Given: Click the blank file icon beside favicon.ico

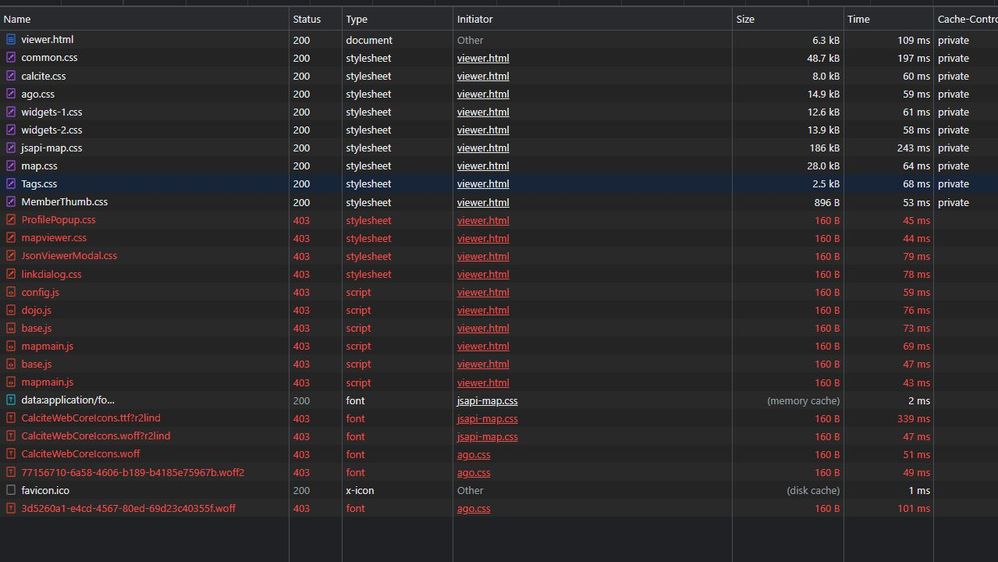Looking at the screenshot, I should pos(11,490).
